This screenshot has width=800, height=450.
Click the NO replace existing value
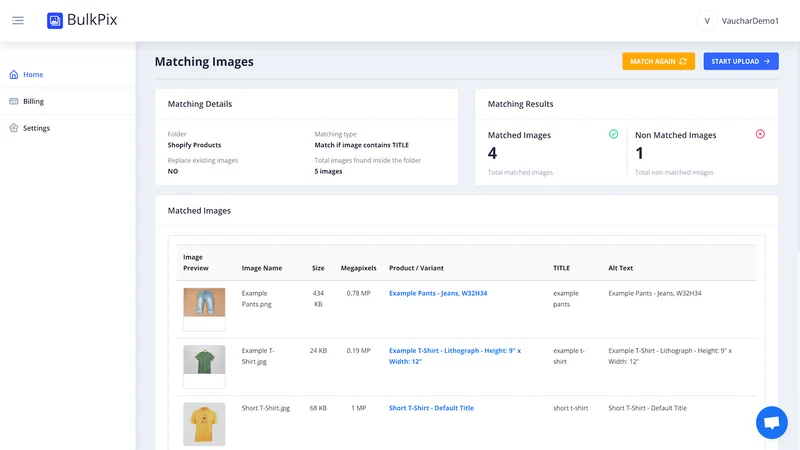[x=173, y=171]
